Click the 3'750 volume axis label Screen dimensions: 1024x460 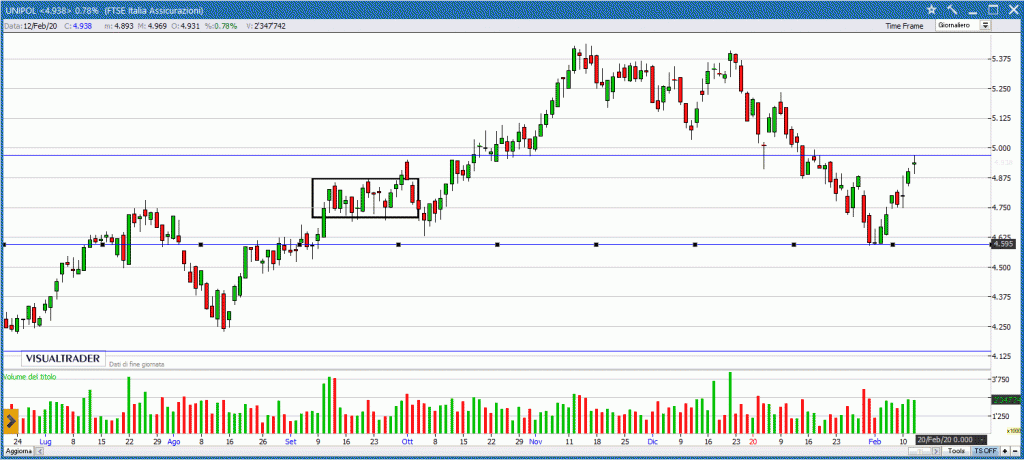tap(1000, 380)
